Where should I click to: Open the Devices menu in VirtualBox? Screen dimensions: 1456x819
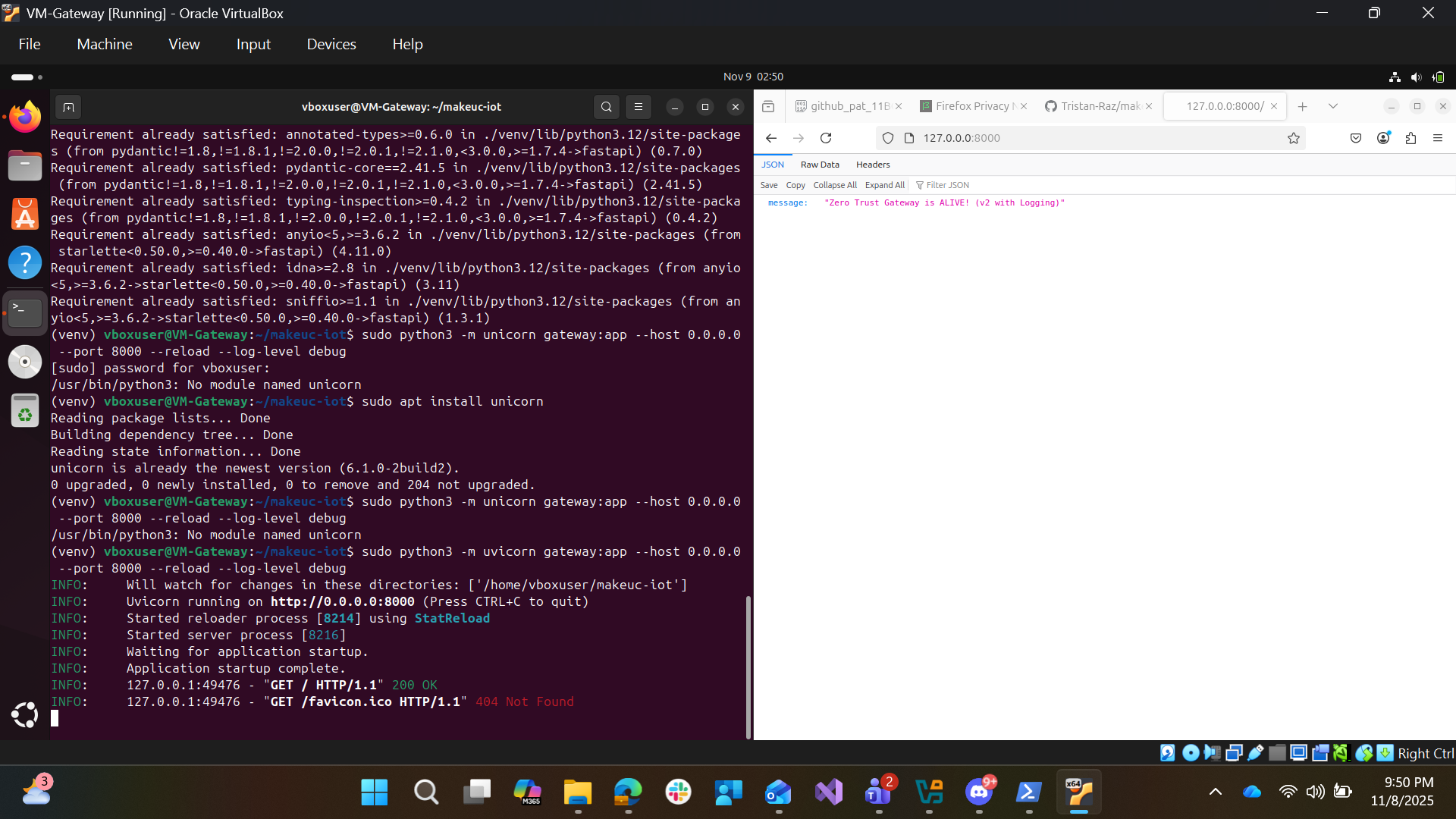331,44
